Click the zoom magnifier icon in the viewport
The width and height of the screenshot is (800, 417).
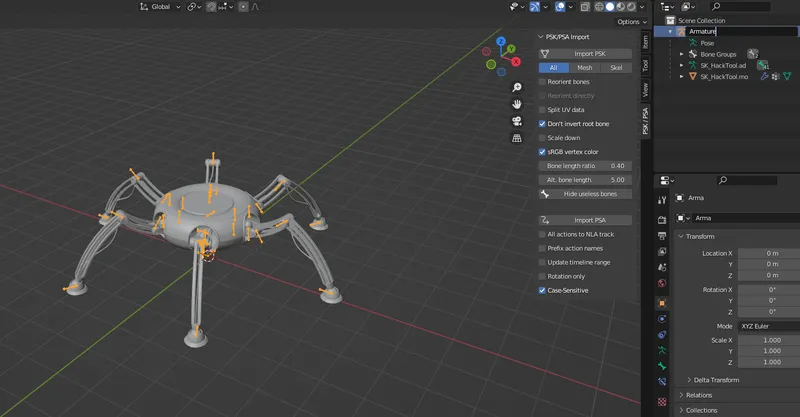[517, 87]
